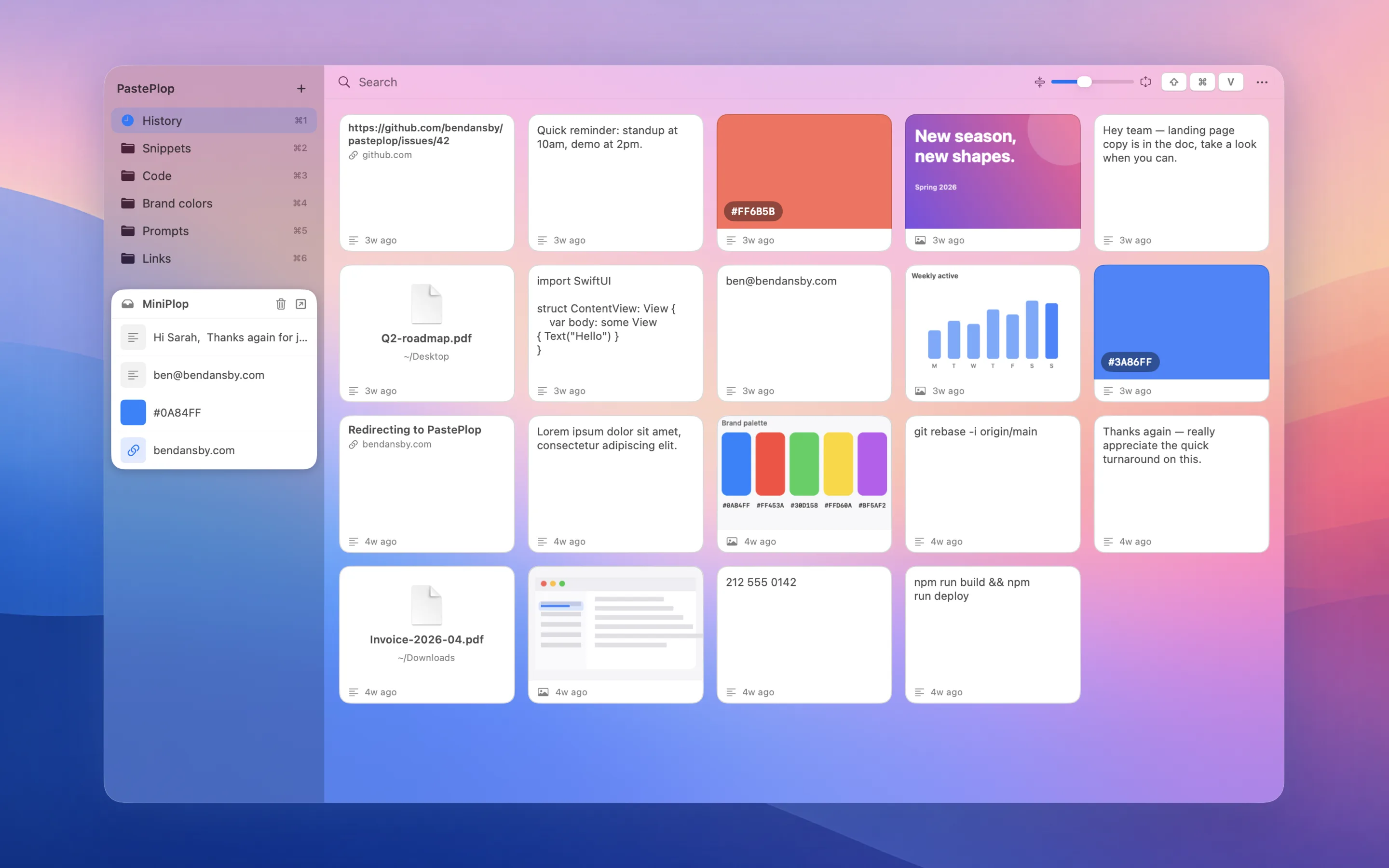Screen dimensions: 1389x868
Task: Switch to the Brand colors folder
Action: [214, 203]
